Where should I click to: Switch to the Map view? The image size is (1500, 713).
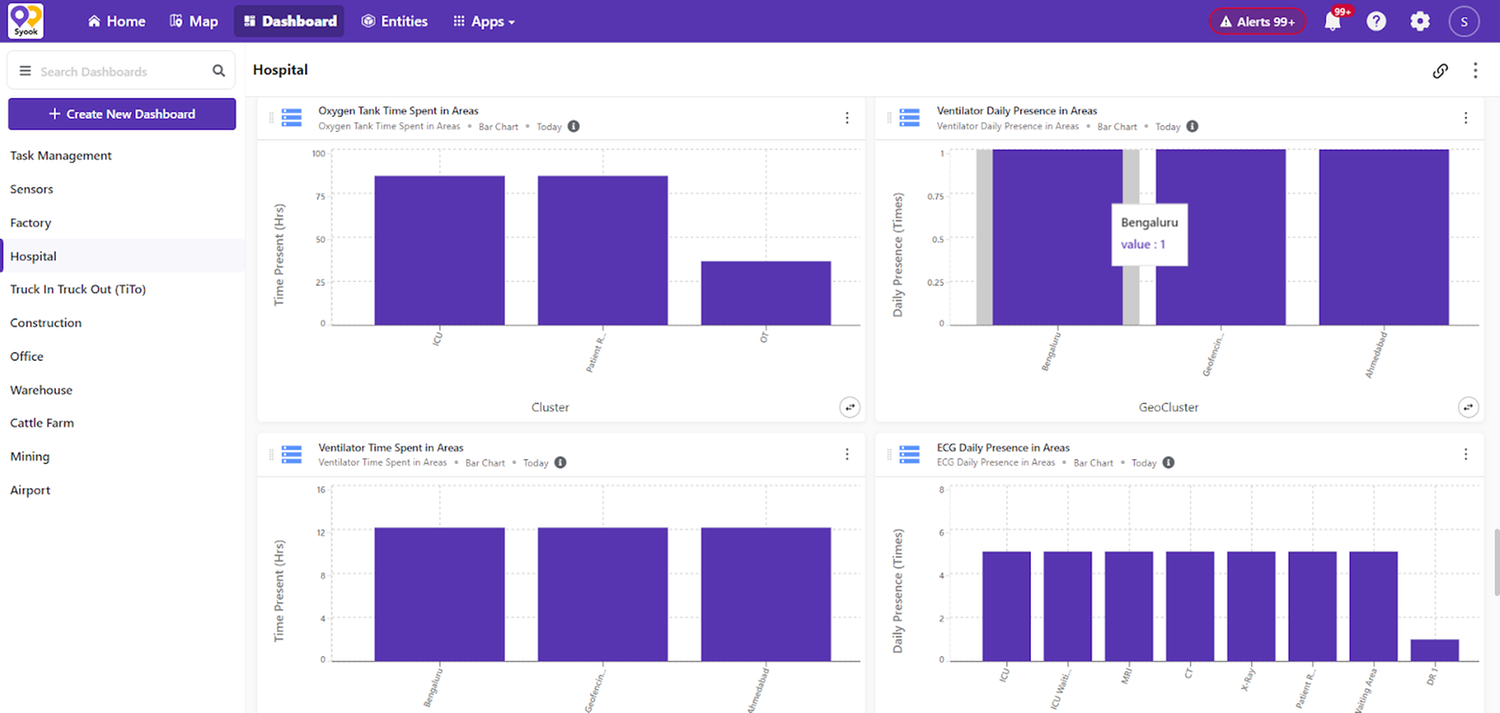point(193,20)
